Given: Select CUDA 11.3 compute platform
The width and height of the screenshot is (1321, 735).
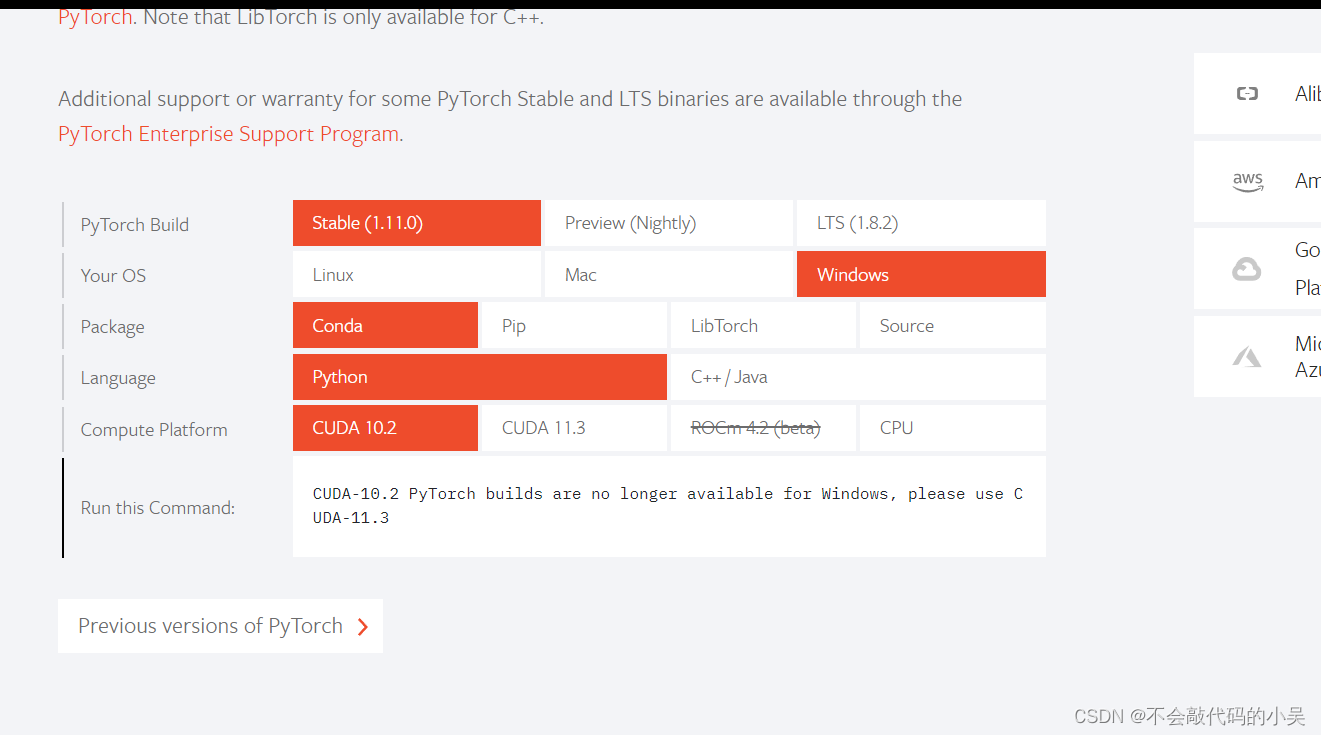Looking at the screenshot, I should click(574, 428).
